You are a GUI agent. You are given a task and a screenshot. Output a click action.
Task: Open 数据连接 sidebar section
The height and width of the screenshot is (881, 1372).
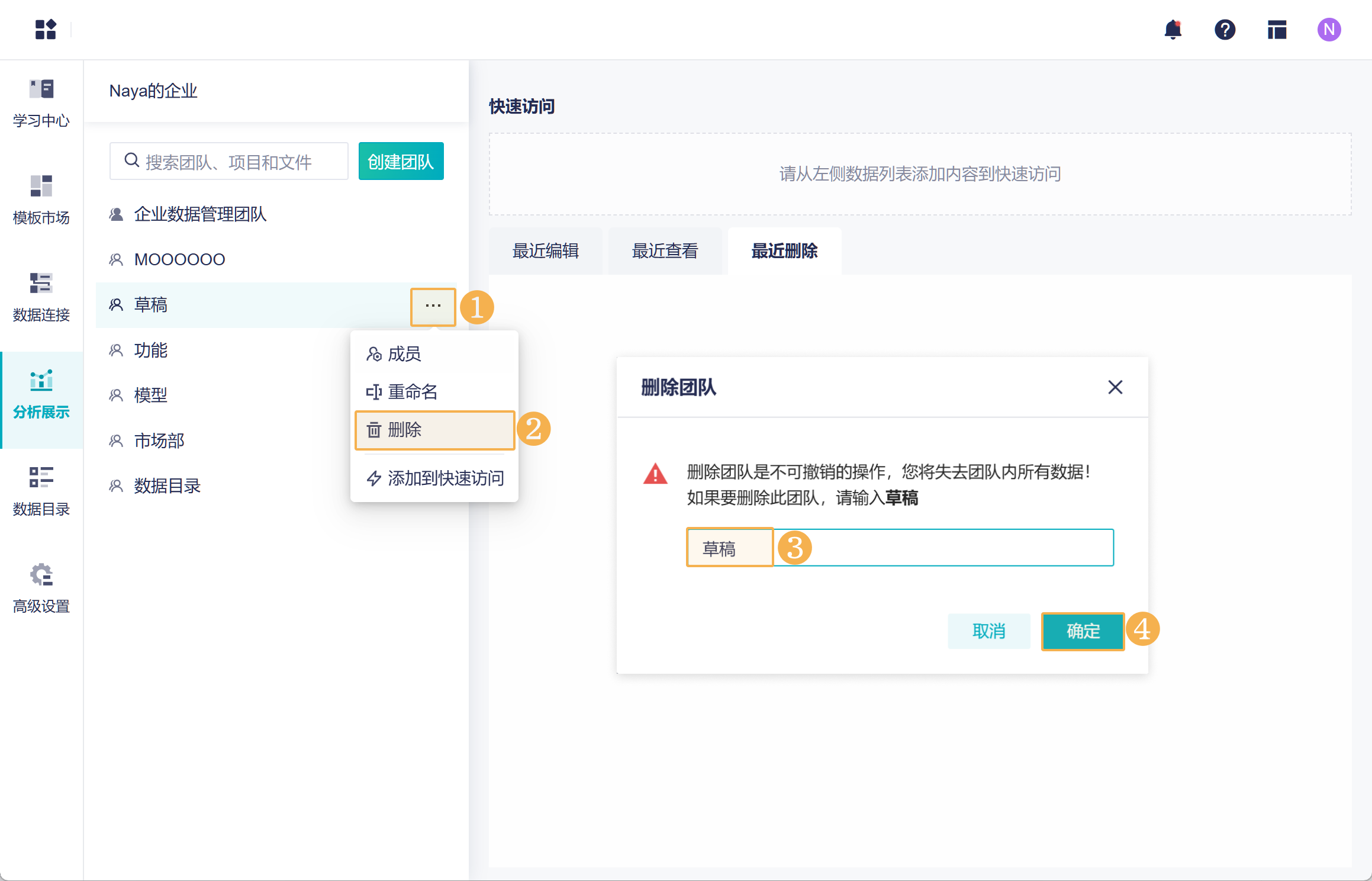[x=41, y=297]
